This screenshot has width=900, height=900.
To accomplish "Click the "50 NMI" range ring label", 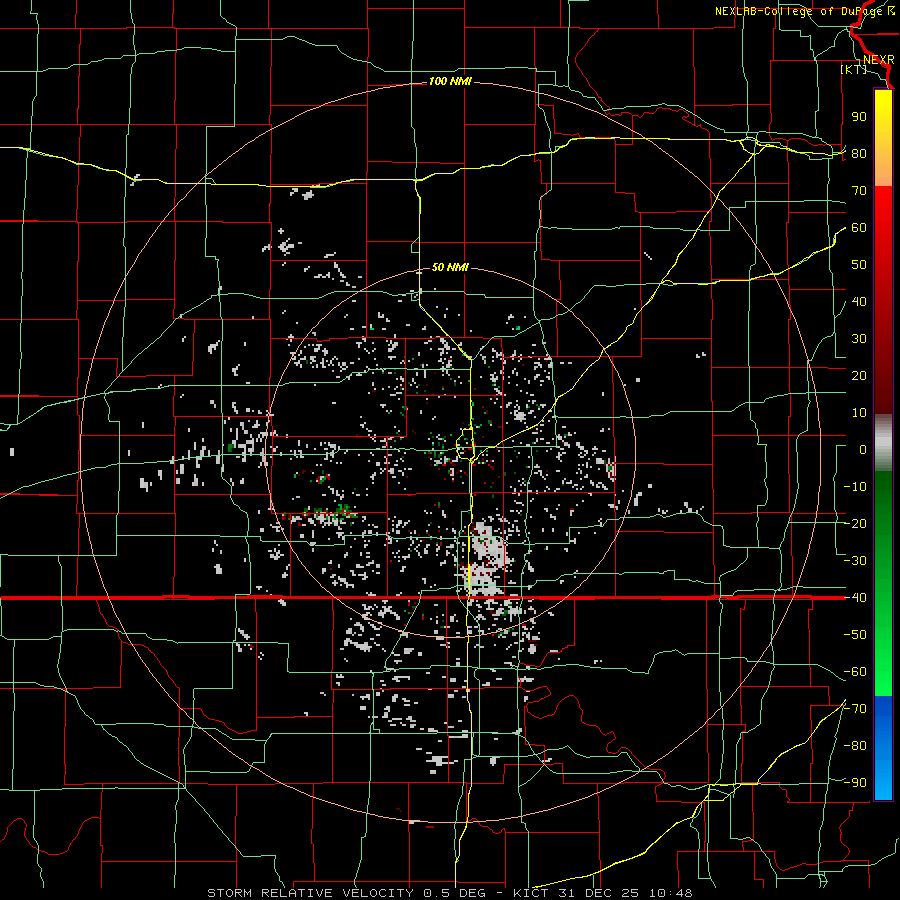I will (x=450, y=267).
